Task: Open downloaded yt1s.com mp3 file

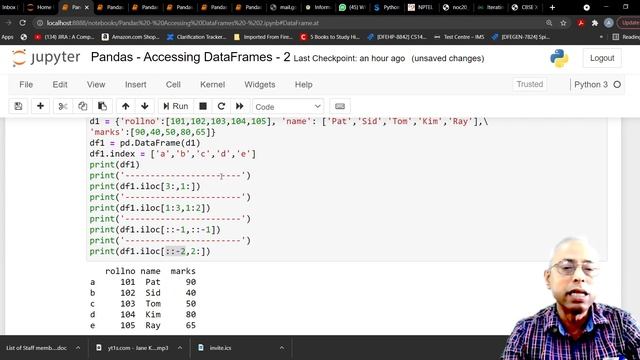Action: 133,348
